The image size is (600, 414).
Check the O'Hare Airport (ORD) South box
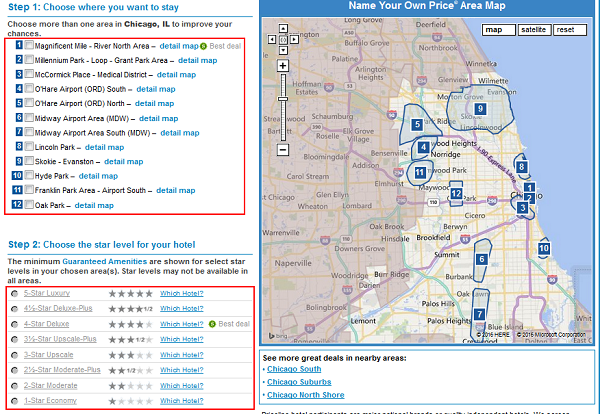[x=29, y=88]
